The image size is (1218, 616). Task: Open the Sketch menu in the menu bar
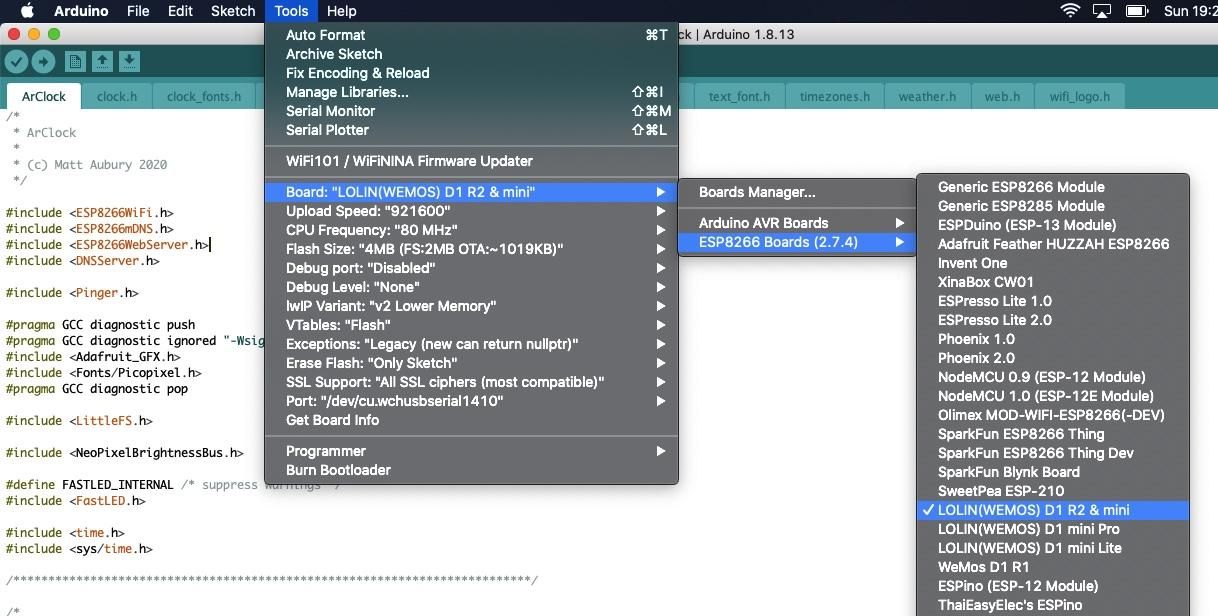233,11
